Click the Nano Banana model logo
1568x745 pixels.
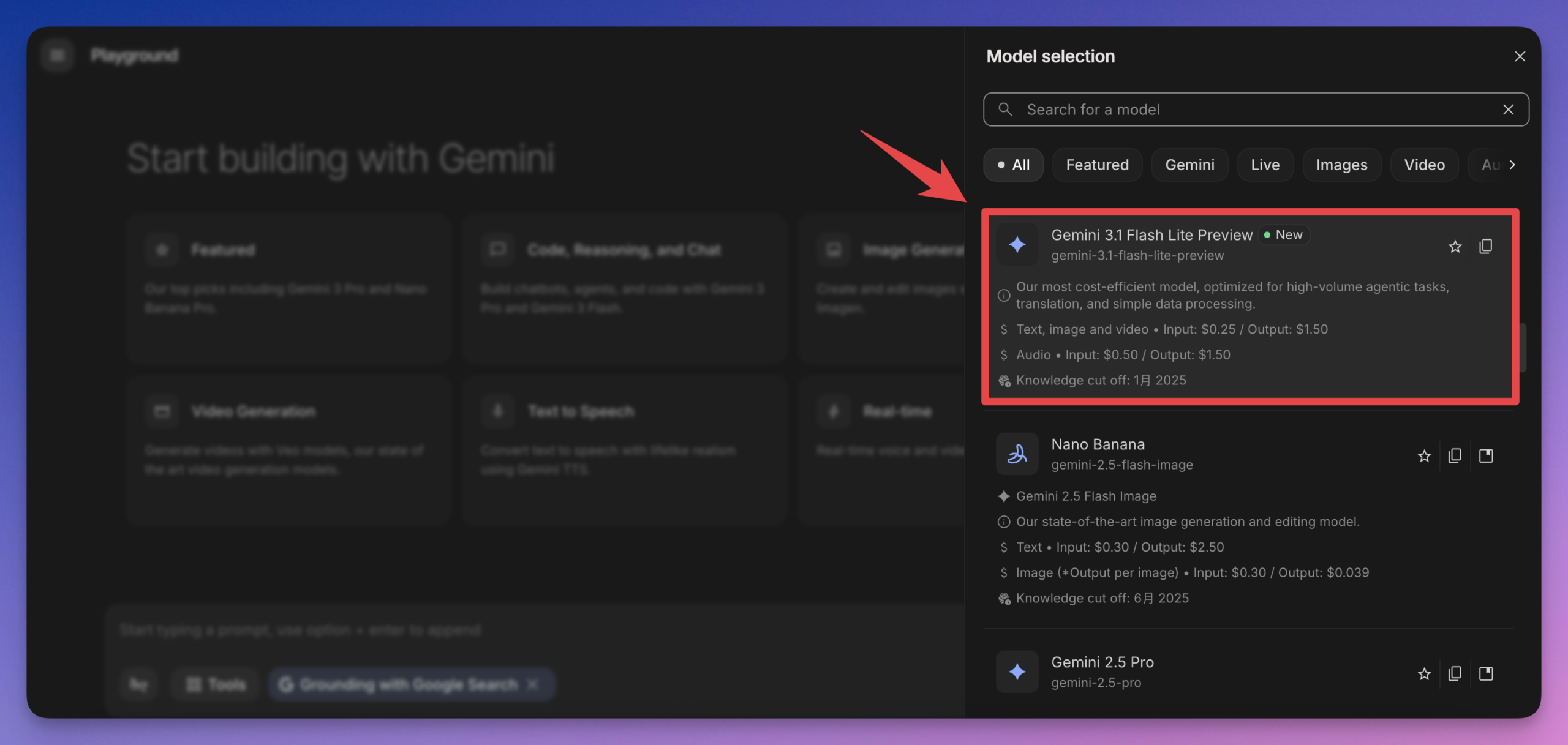pyautogui.click(x=1016, y=454)
